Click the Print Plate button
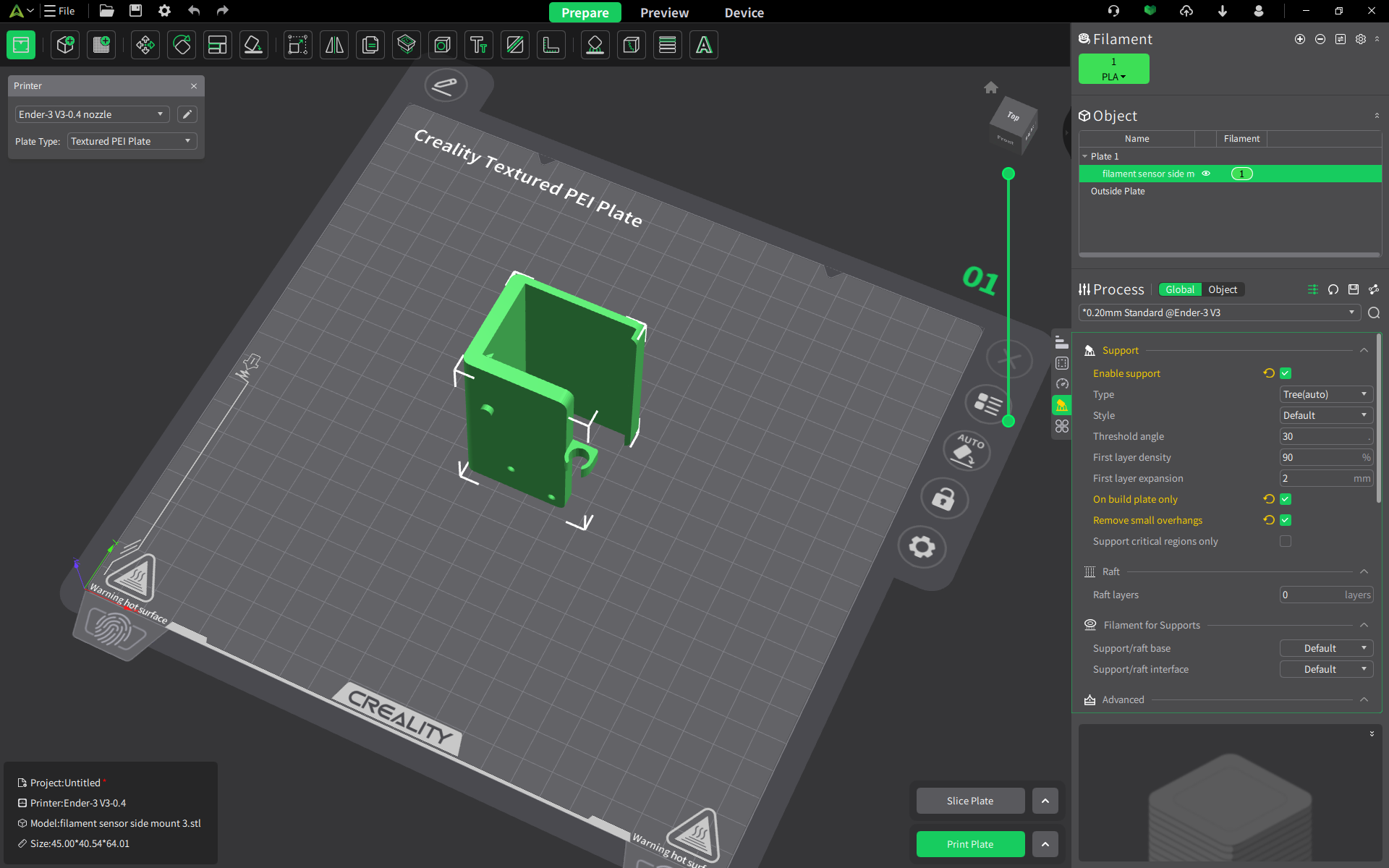Image resolution: width=1389 pixels, height=868 pixels. (970, 844)
